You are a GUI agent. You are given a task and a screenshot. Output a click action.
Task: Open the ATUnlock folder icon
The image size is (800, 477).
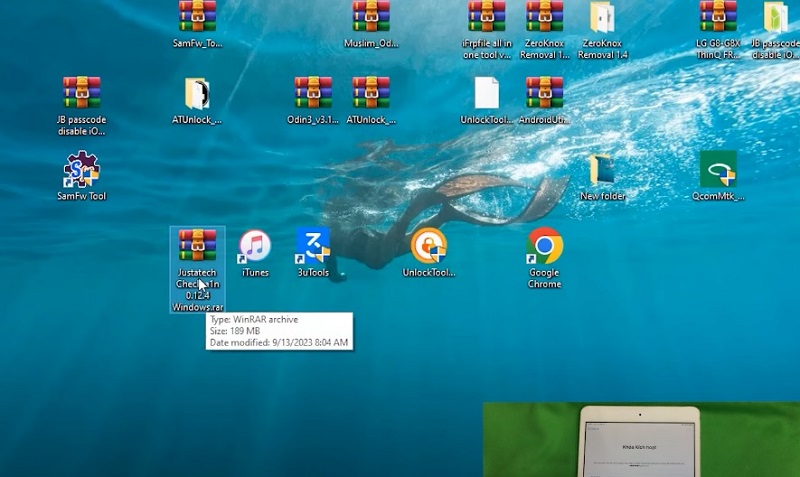coord(197,93)
